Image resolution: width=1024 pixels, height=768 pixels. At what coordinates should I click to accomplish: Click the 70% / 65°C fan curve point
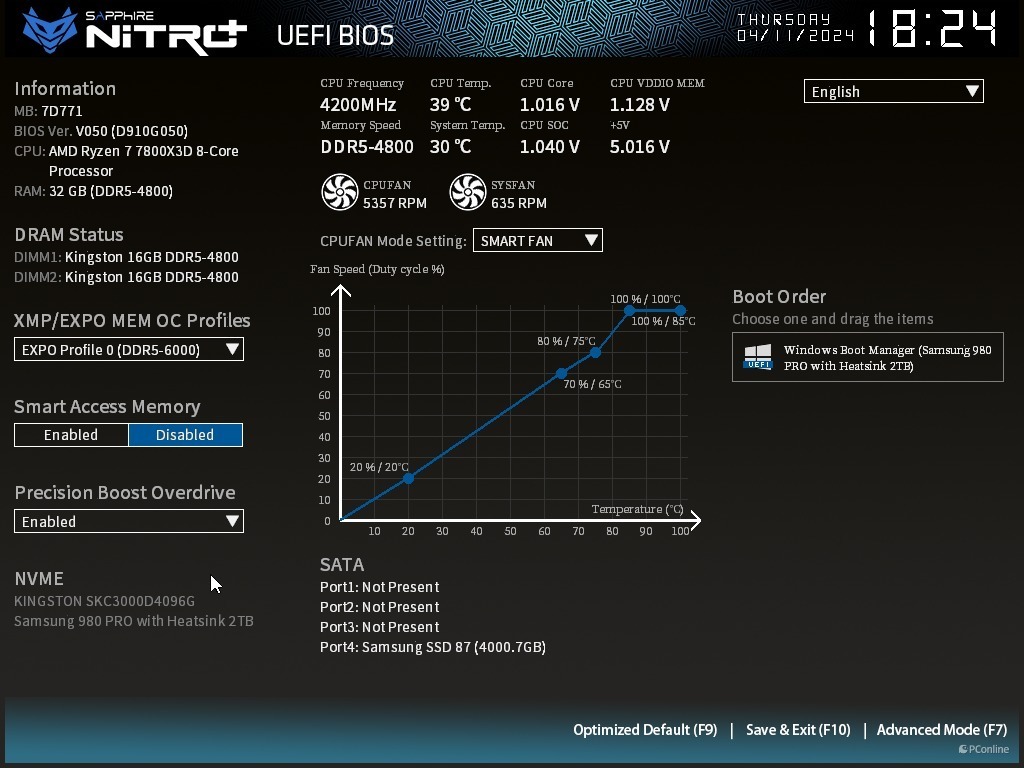point(561,374)
